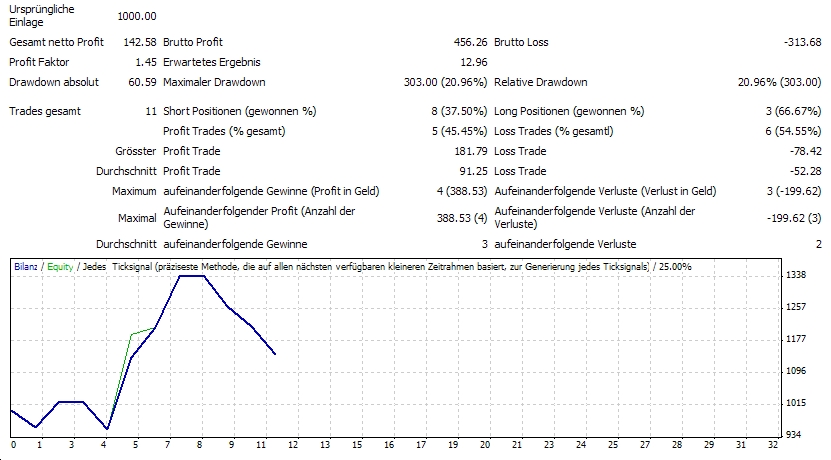The image size is (831, 460).
Task: Click largest Loss Trade value -78.42
Action: click(805, 152)
